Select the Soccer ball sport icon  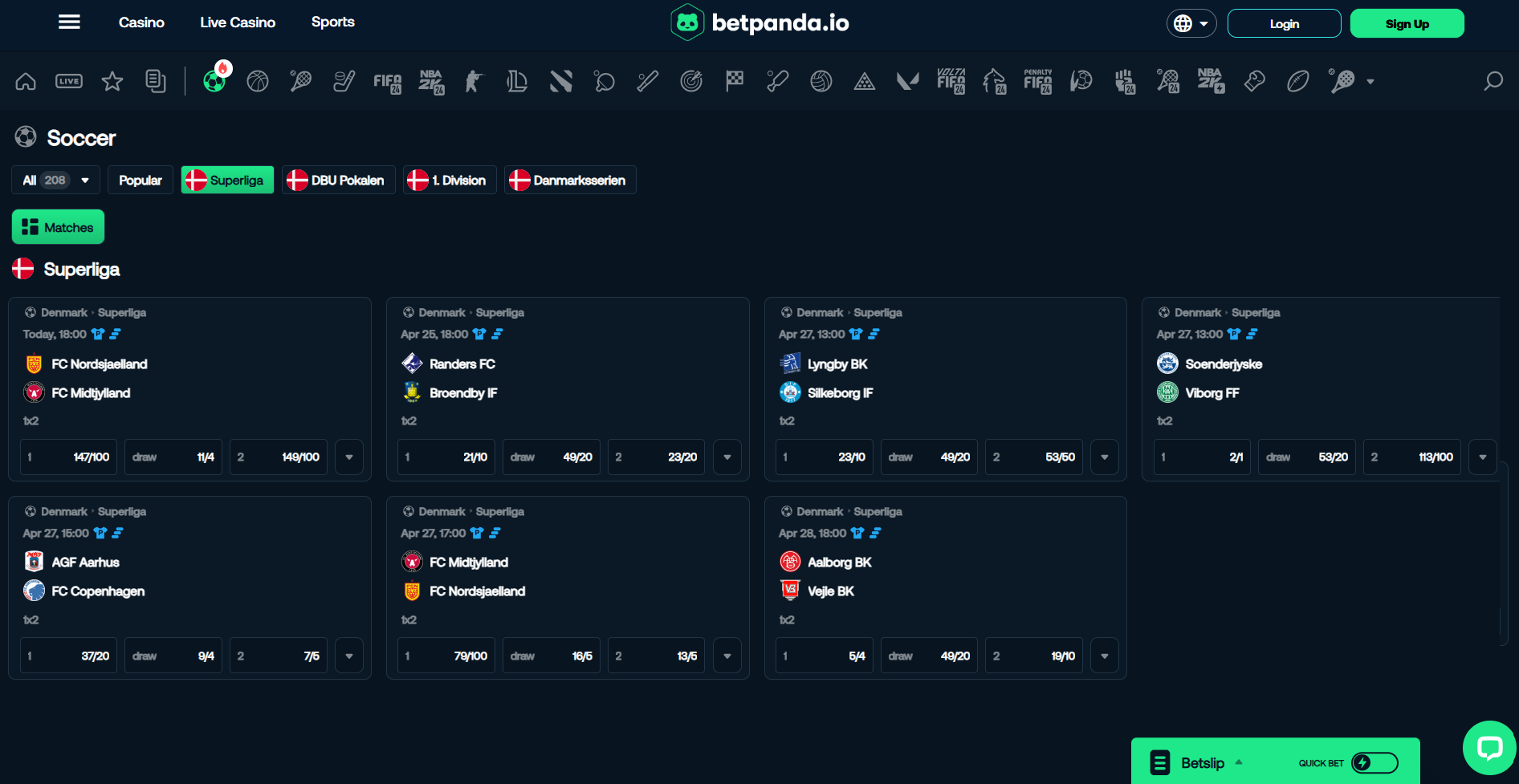(214, 81)
